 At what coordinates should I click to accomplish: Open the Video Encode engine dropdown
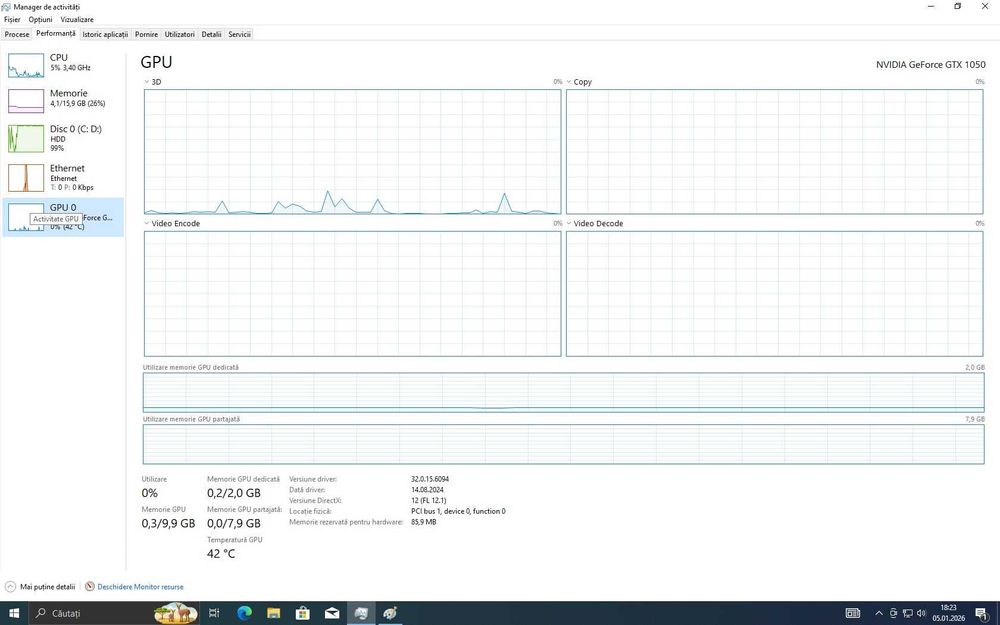pyautogui.click(x=147, y=223)
